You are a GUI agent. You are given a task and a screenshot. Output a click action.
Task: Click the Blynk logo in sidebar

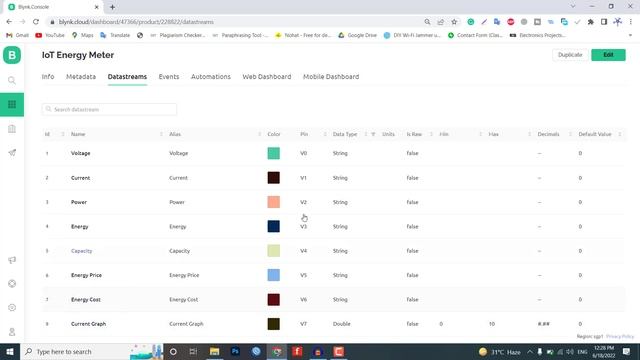pyautogui.click(x=12, y=55)
